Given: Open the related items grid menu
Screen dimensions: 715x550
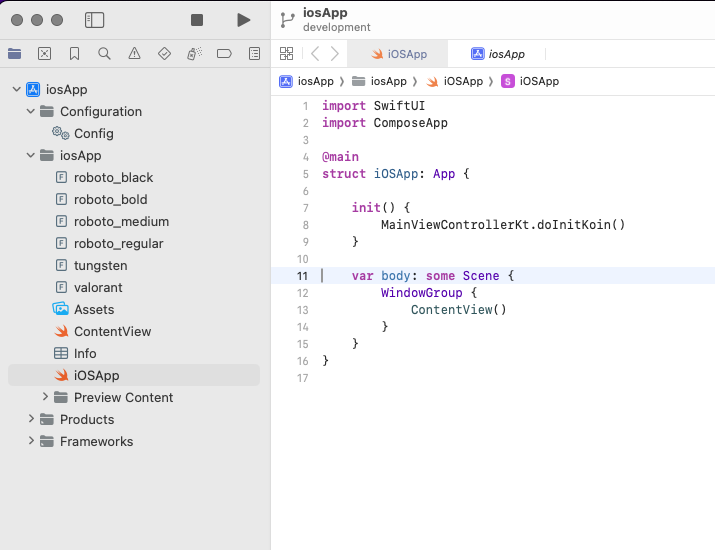Looking at the screenshot, I should click(x=286, y=54).
